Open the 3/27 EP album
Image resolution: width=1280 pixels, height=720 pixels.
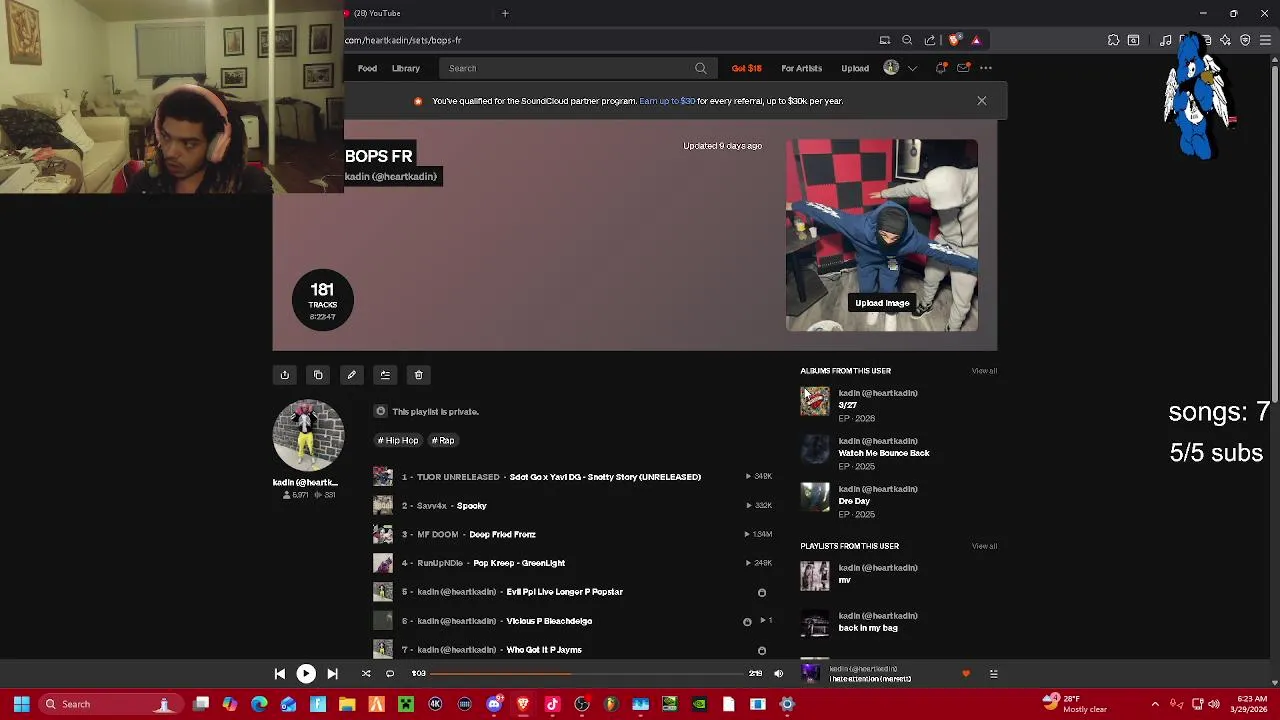click(847, 405)
